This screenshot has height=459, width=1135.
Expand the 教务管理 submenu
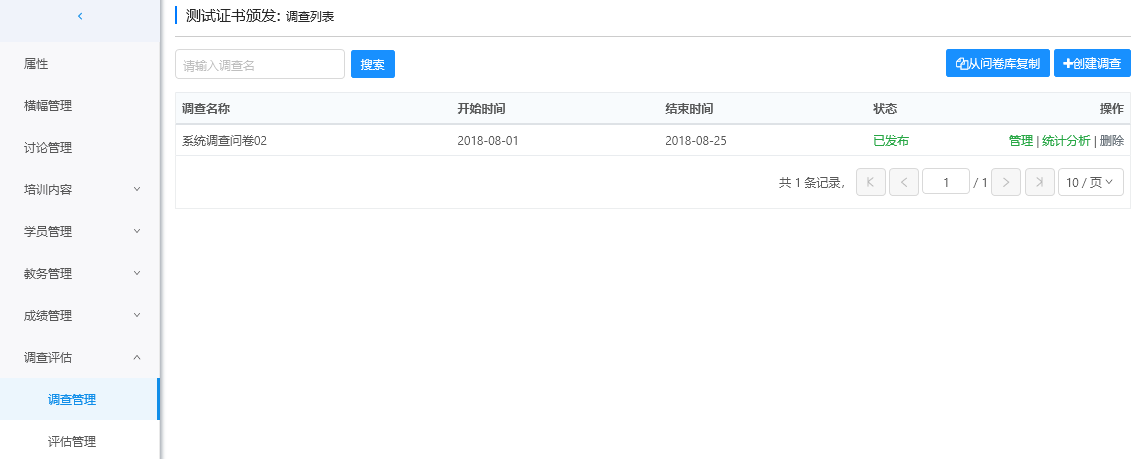[80, 273]
